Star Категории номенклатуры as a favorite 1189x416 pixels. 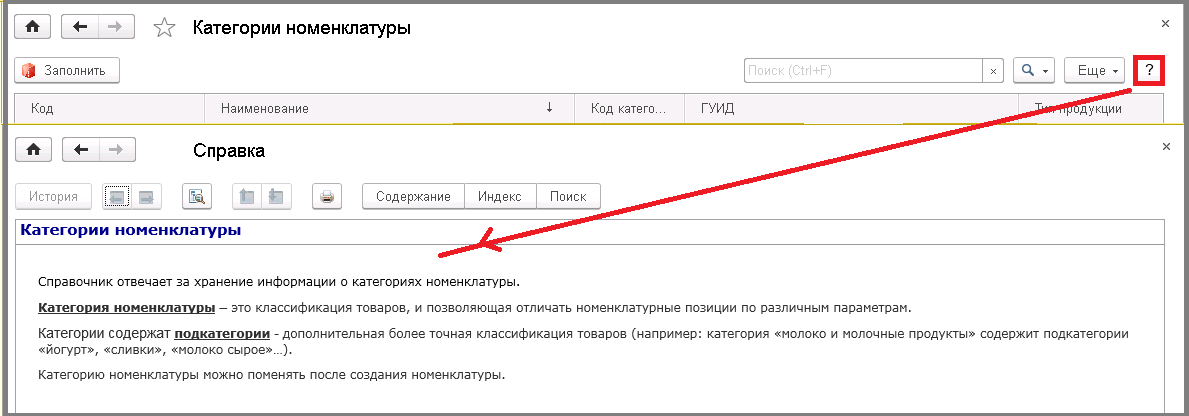pyautogui.click(x=164, y=28)
